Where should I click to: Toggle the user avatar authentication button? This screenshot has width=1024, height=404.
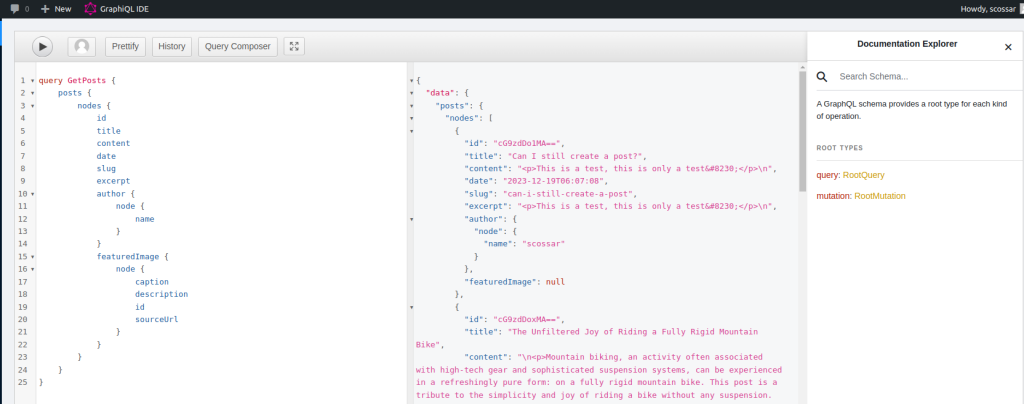(x=82, y=46)
